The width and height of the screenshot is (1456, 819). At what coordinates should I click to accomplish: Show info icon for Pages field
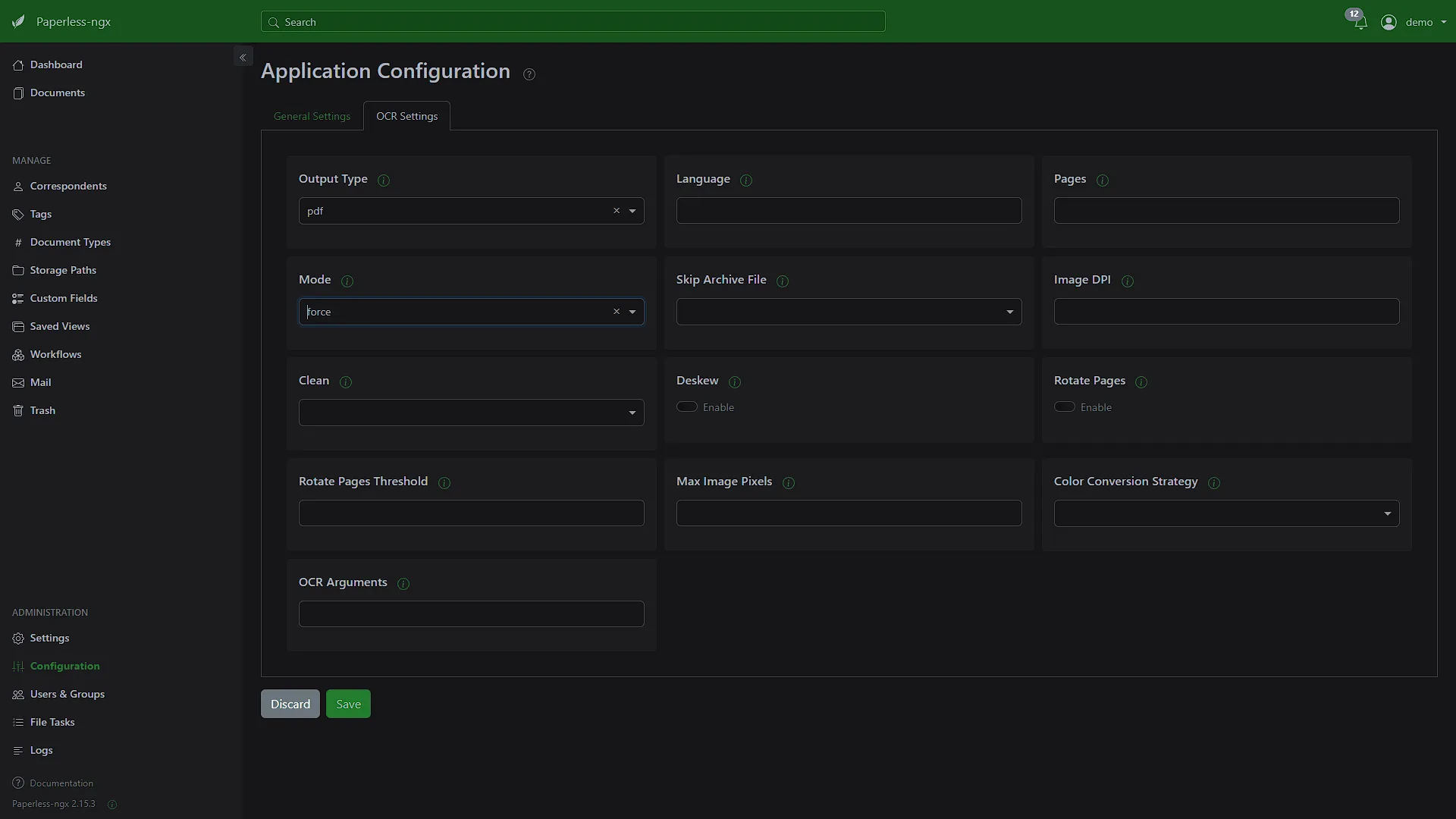[x=1103, y=180]
